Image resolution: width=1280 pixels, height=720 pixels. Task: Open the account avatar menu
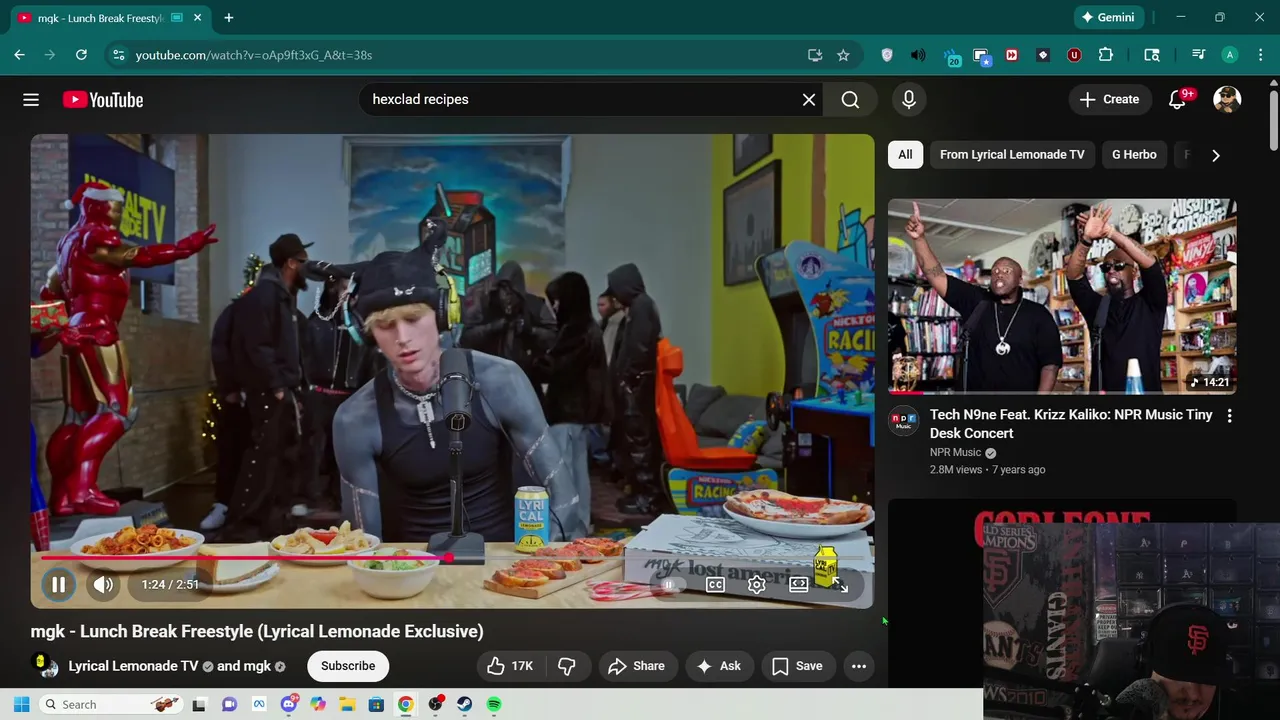[x=1227, y=100]
